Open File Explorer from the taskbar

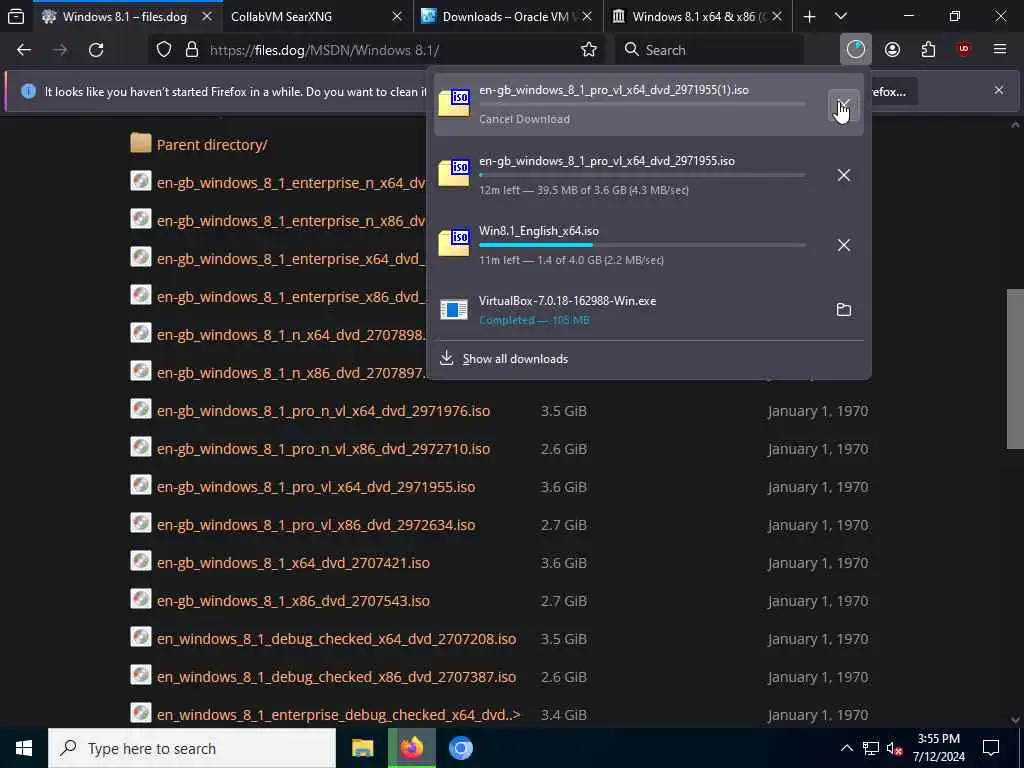362,748
